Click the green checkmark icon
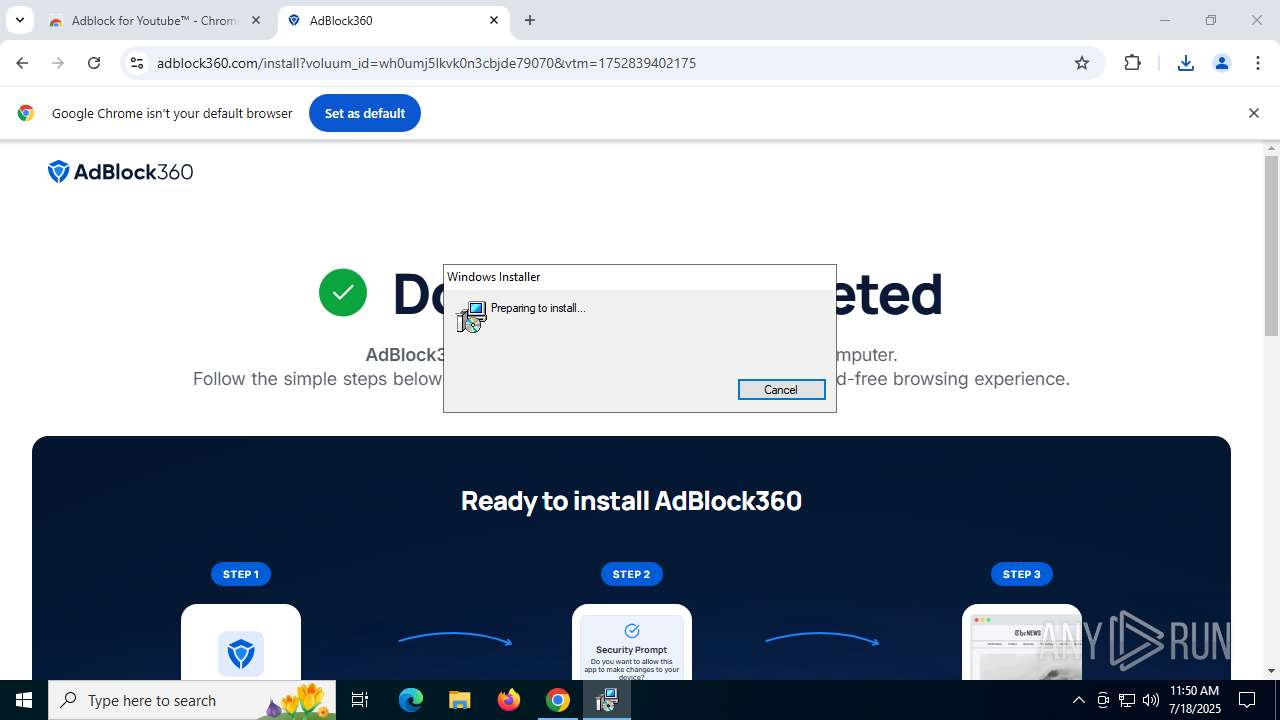The width and height of the screenshot is (1280, 720). [343, 293]
